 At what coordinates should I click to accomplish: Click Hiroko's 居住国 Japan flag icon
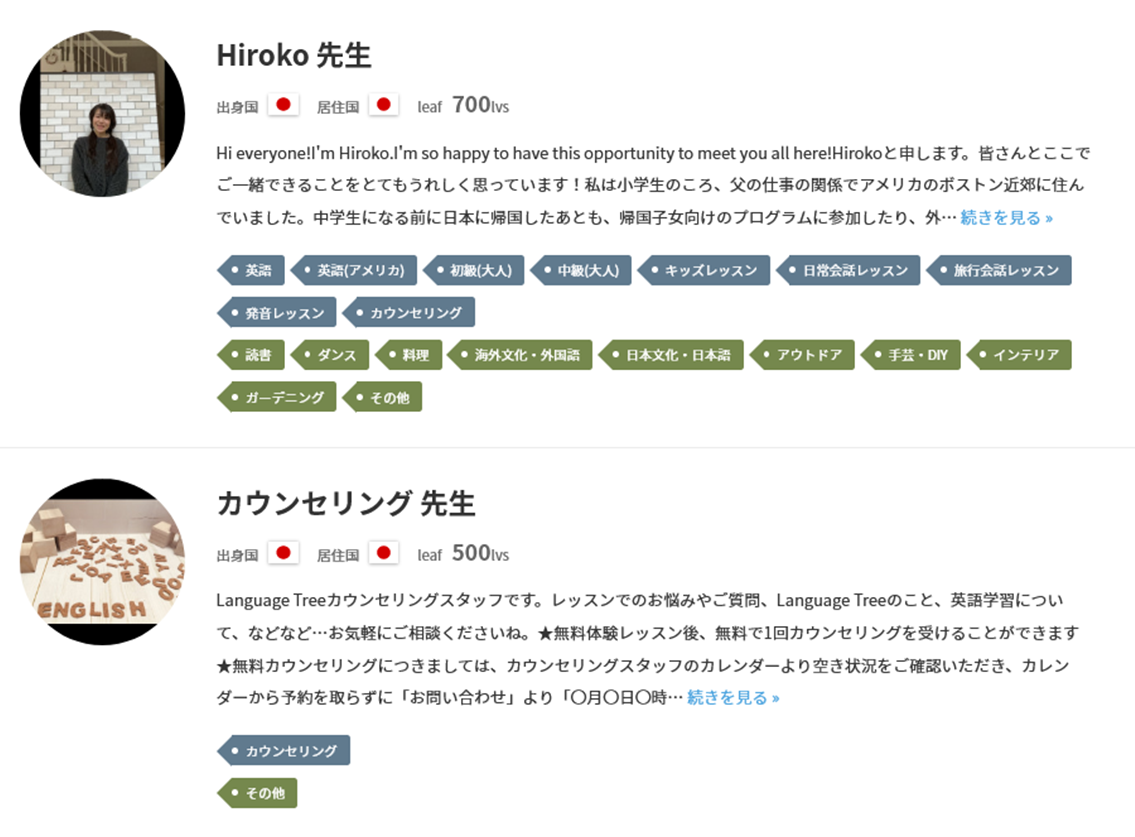click(x=384, y=105)
